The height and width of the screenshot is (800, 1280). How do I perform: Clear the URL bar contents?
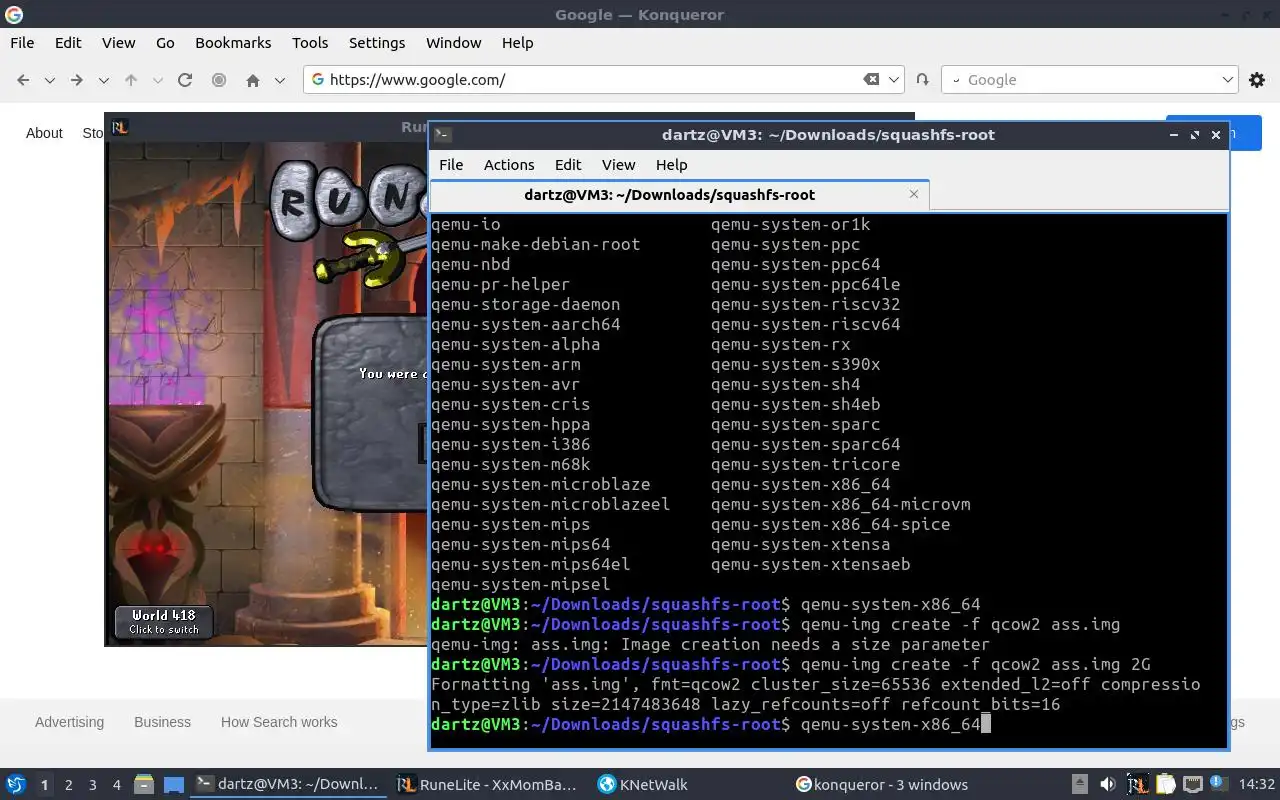[871, 80]
